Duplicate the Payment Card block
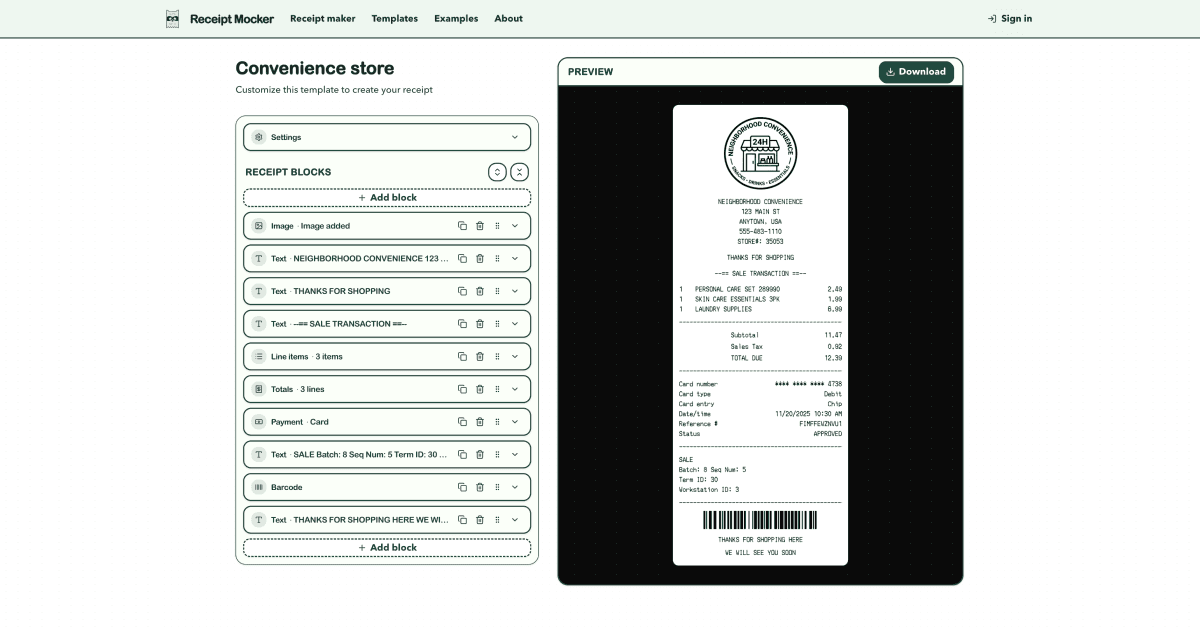The image size is (1200, 630). click(462, 422)
